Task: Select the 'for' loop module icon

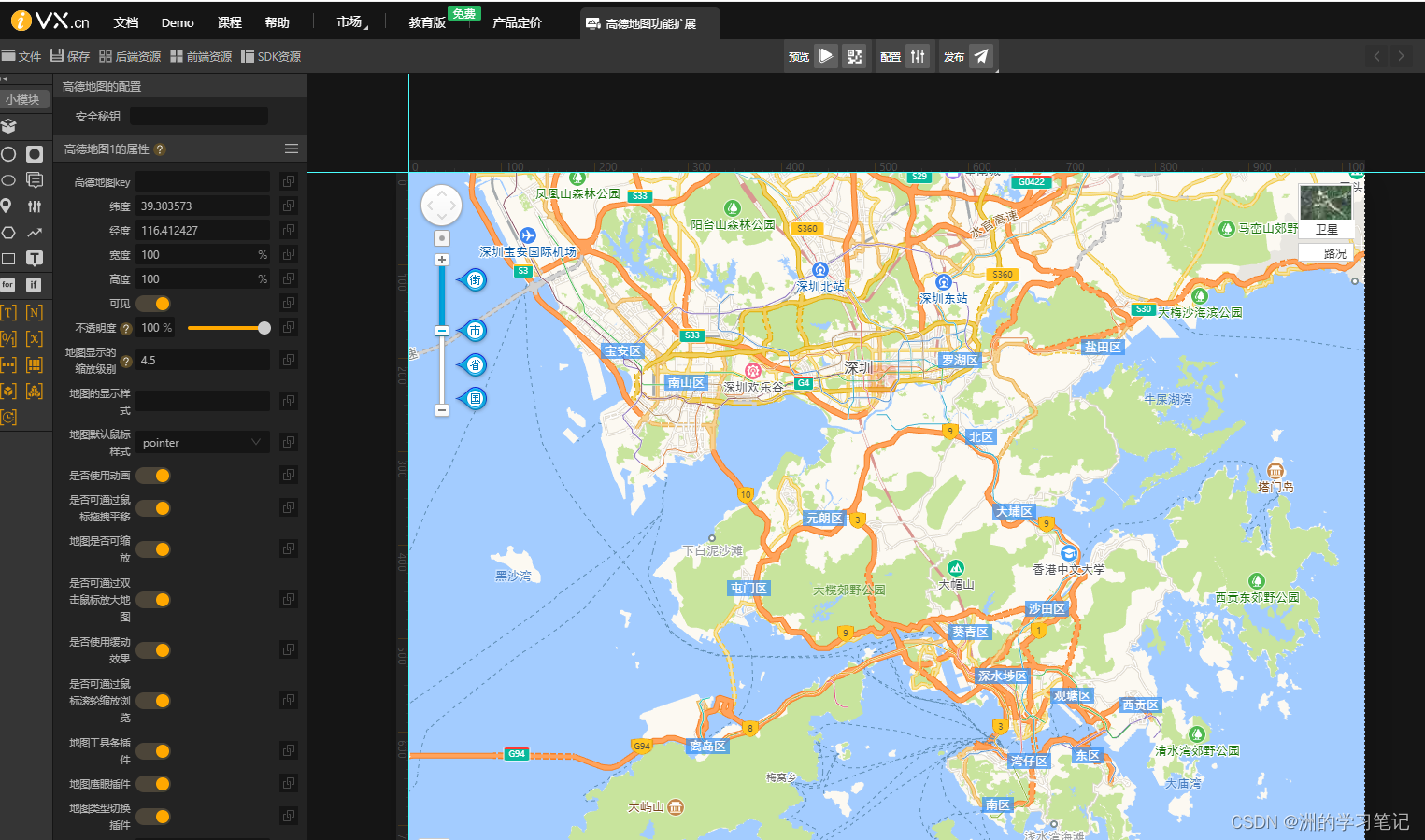Action: (8, 285)
